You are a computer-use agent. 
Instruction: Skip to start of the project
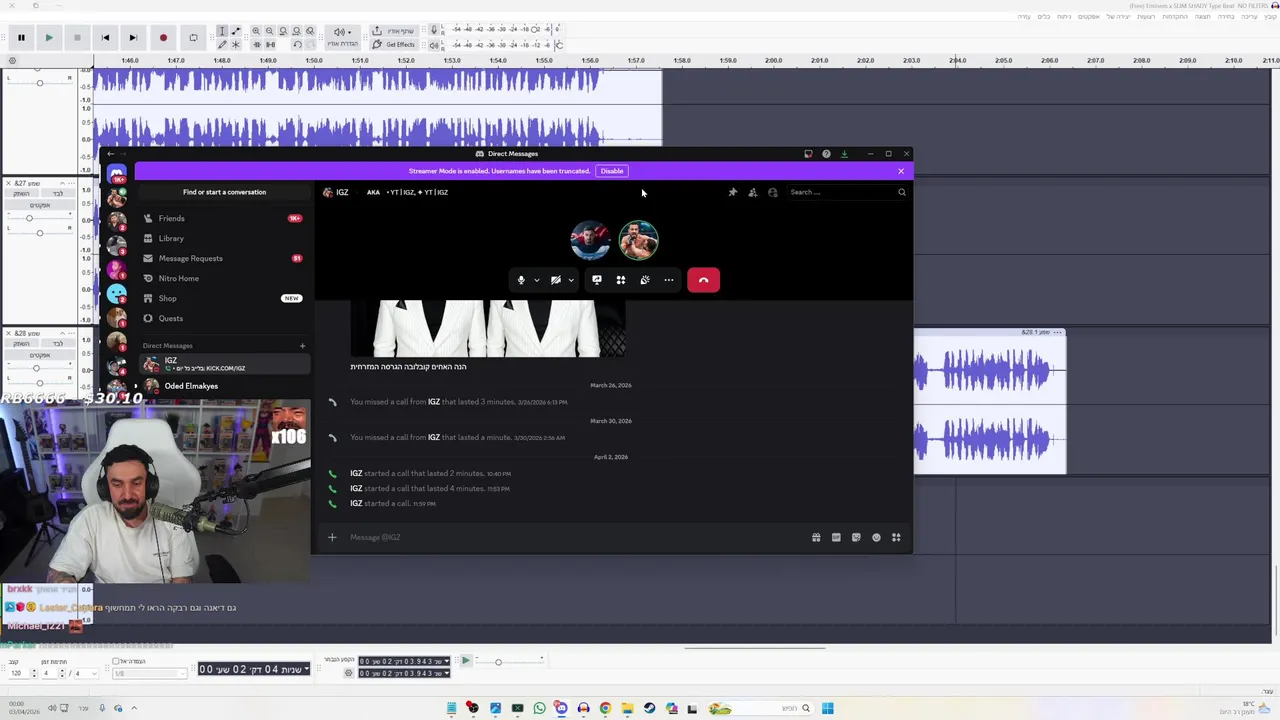pos(105,38)
